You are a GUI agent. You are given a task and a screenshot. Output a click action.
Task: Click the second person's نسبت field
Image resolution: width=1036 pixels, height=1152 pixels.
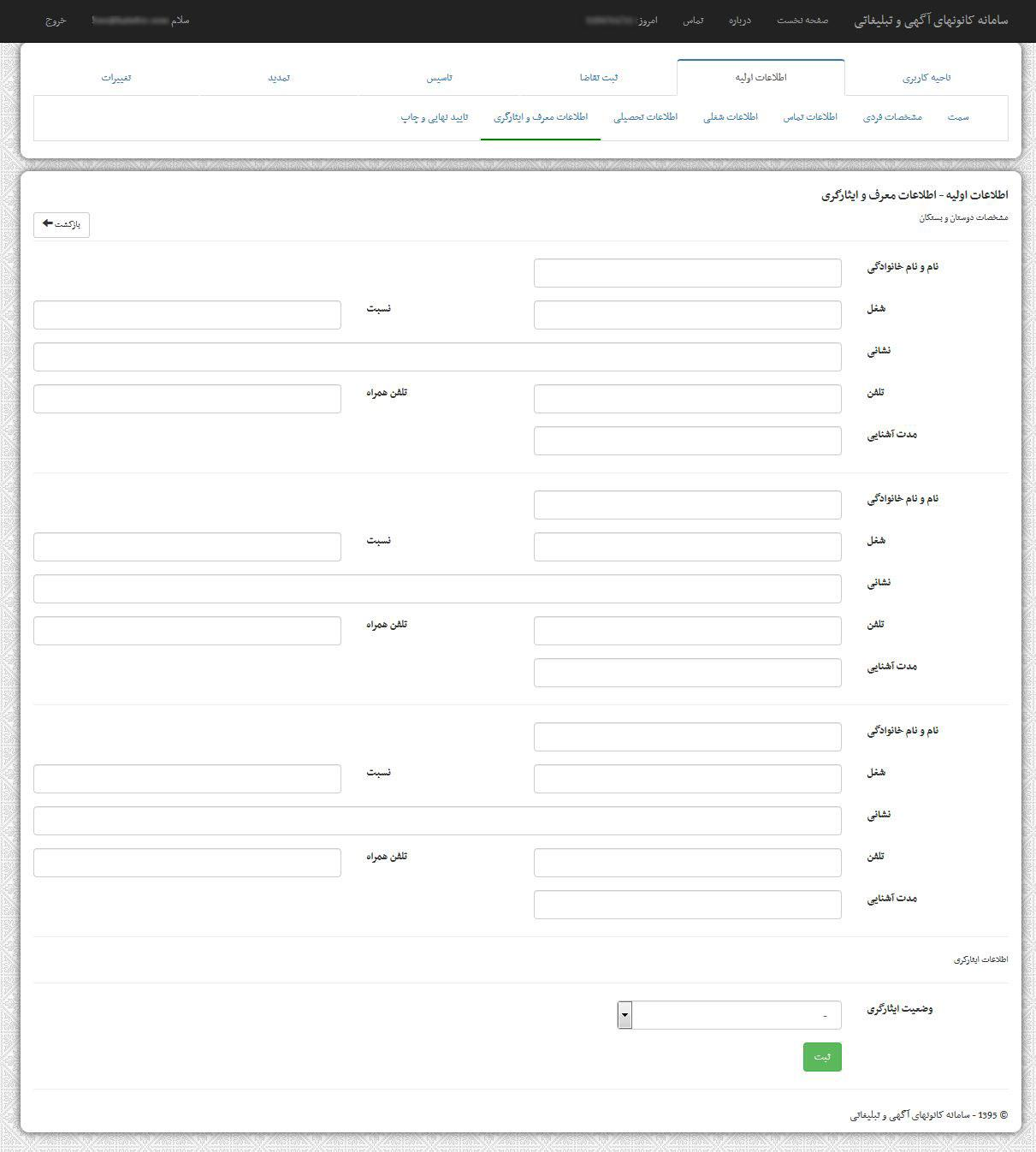tap(187, 547)
